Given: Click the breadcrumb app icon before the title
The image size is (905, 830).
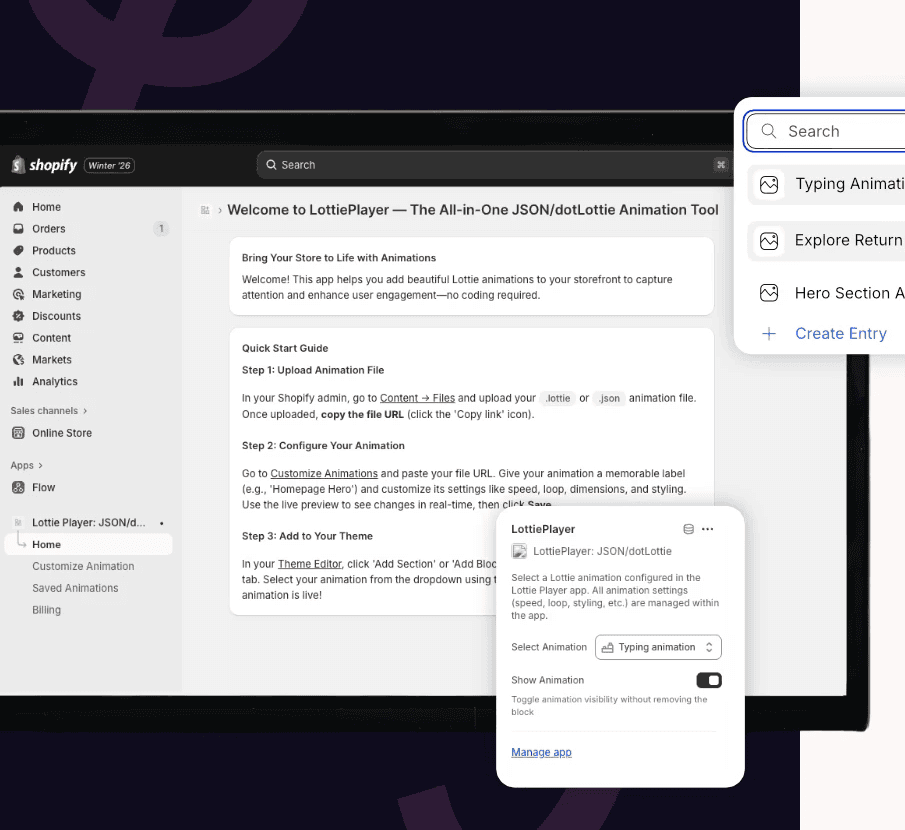Looking at the screenshot, I should [205, 210].
